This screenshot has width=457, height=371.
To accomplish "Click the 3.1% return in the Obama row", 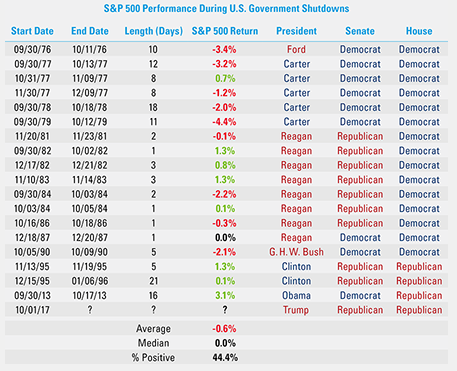I will pyautogui.click(x=225, y=295).
